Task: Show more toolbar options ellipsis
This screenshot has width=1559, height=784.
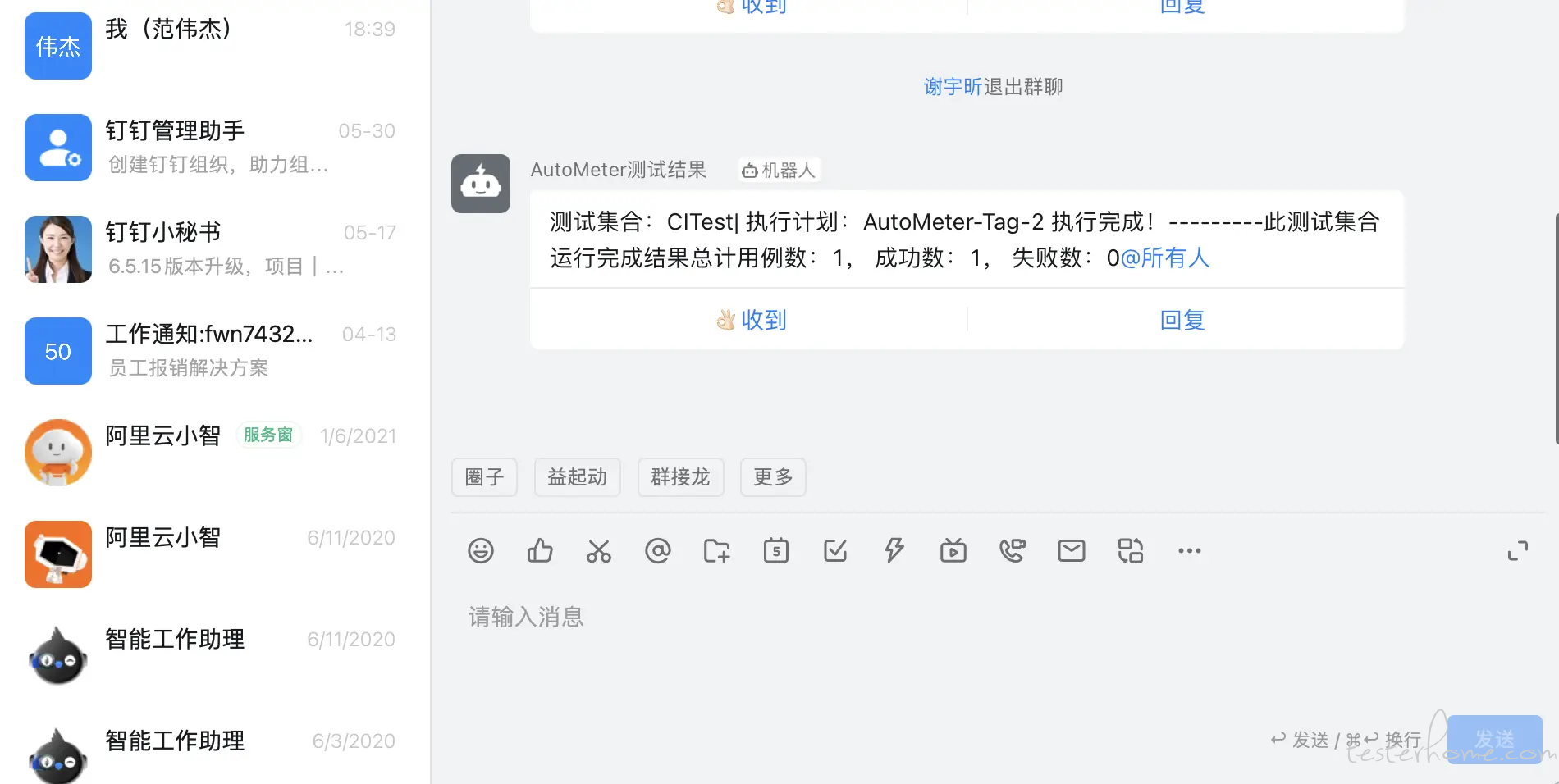Action: [1190, 550]
